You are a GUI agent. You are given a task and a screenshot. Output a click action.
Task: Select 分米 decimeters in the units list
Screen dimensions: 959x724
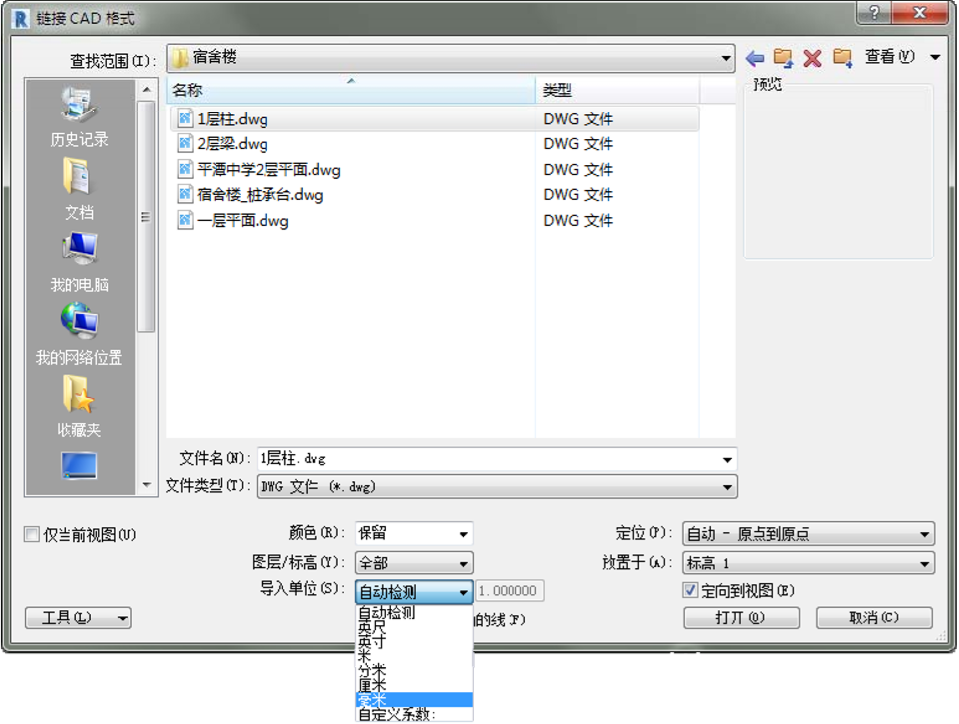pos(413,671)
